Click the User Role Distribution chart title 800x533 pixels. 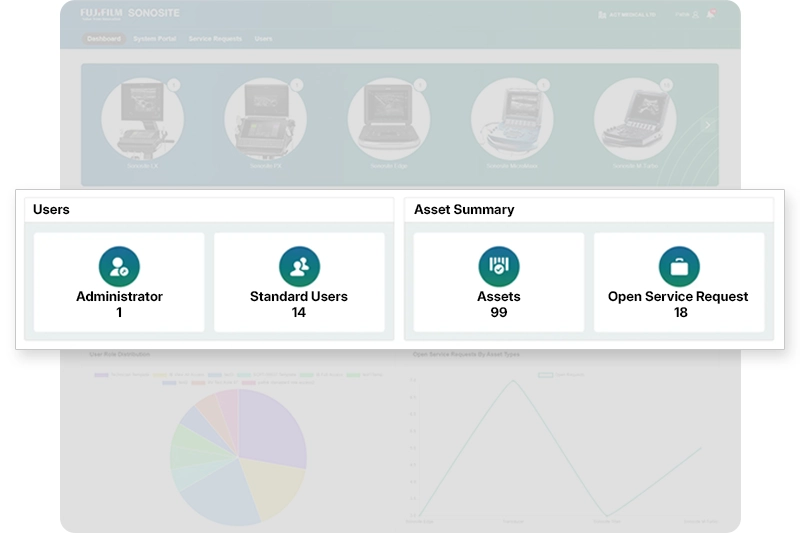click(x=120, y=354)
